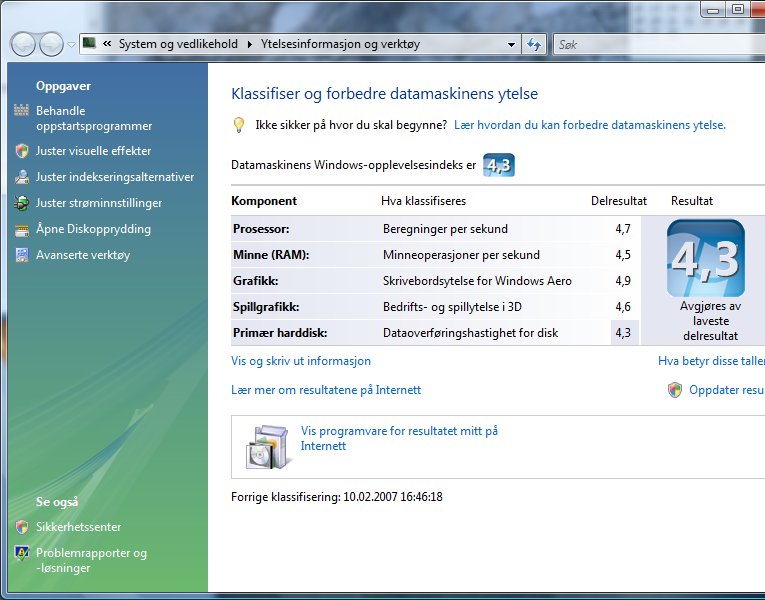Click the Problemrapporter og -løsninger icon

[21, 553]
